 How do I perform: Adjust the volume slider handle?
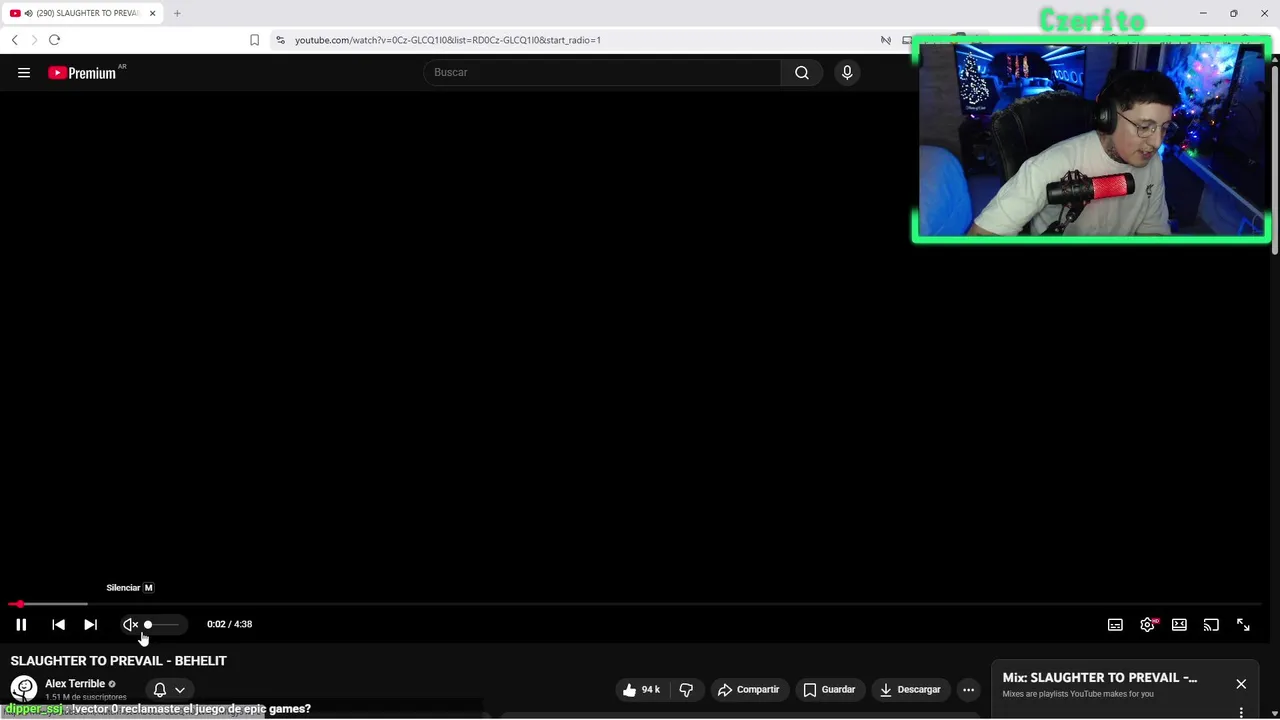point(148,624)
